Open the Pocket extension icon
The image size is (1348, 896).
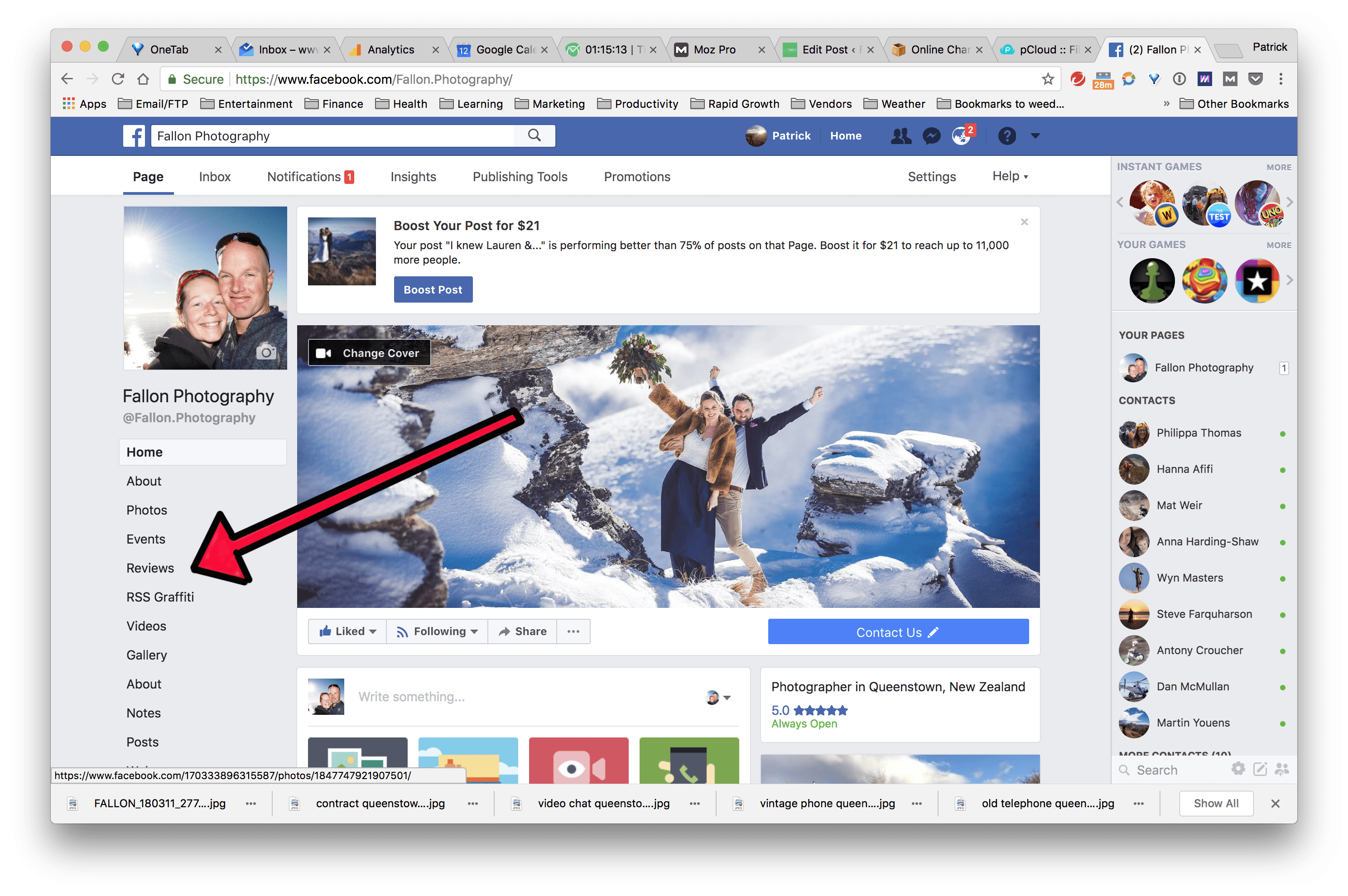[x=1255, y=79]
